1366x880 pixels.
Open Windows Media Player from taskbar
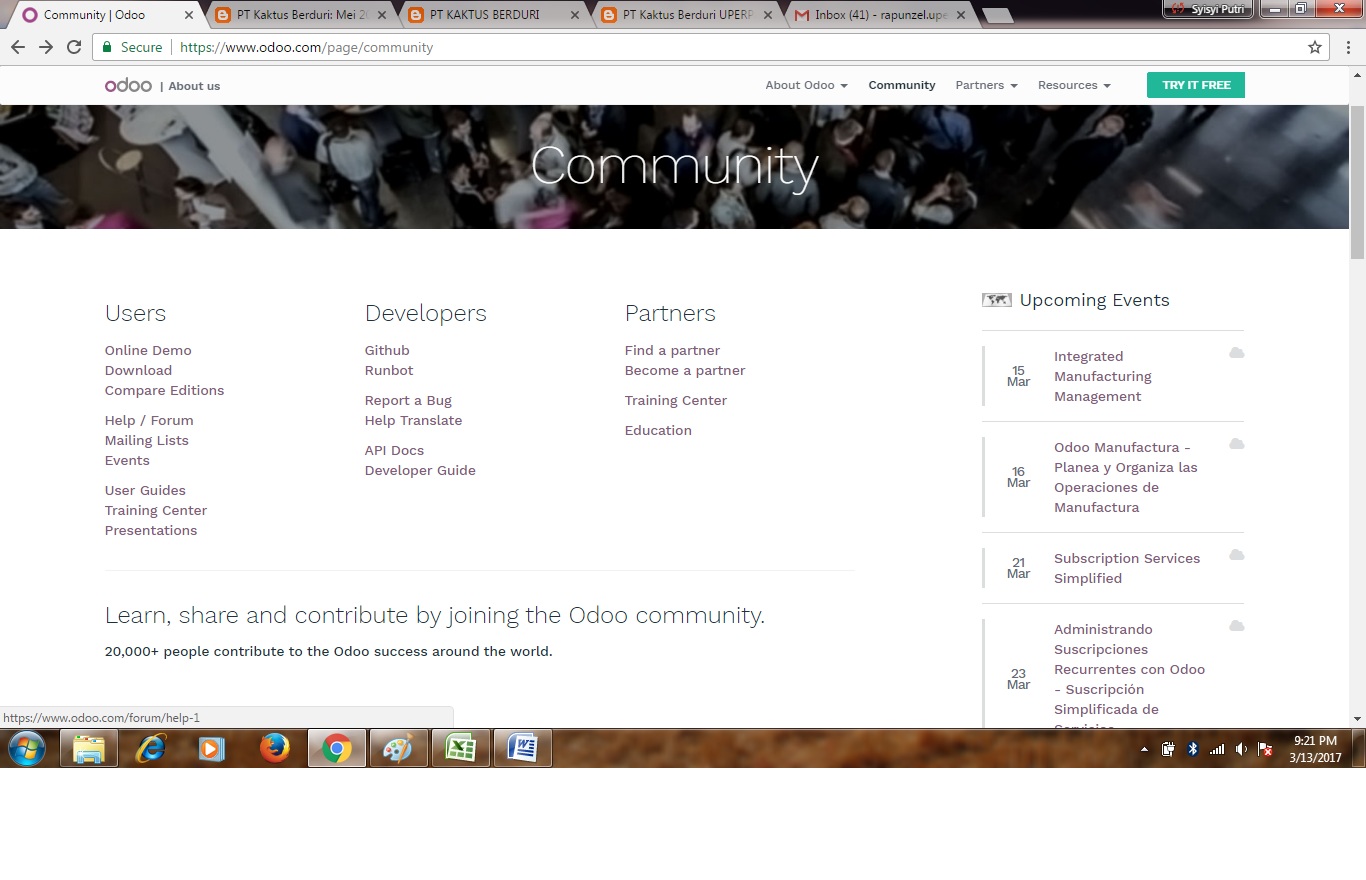212,748
